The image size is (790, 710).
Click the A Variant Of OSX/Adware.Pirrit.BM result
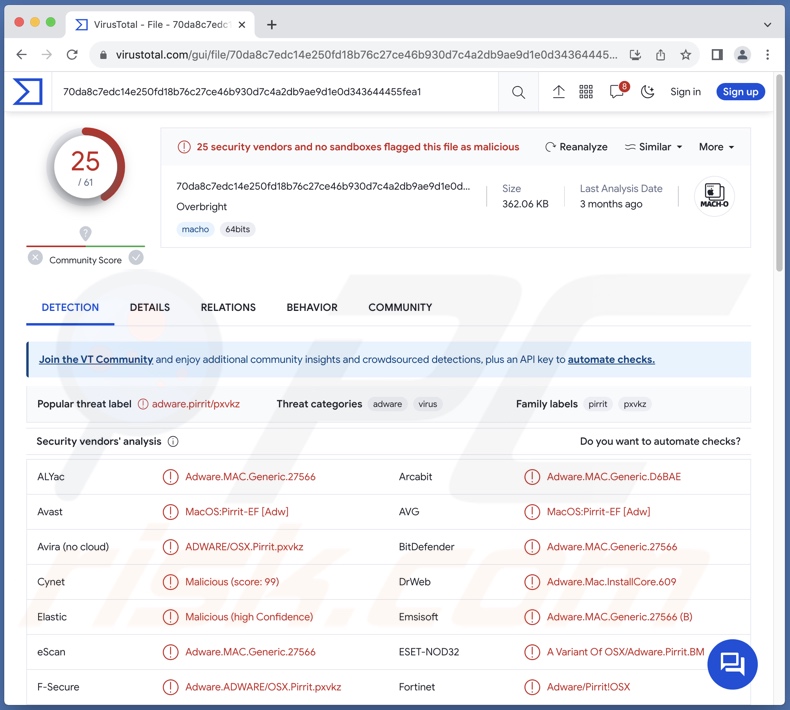point(625,652)
